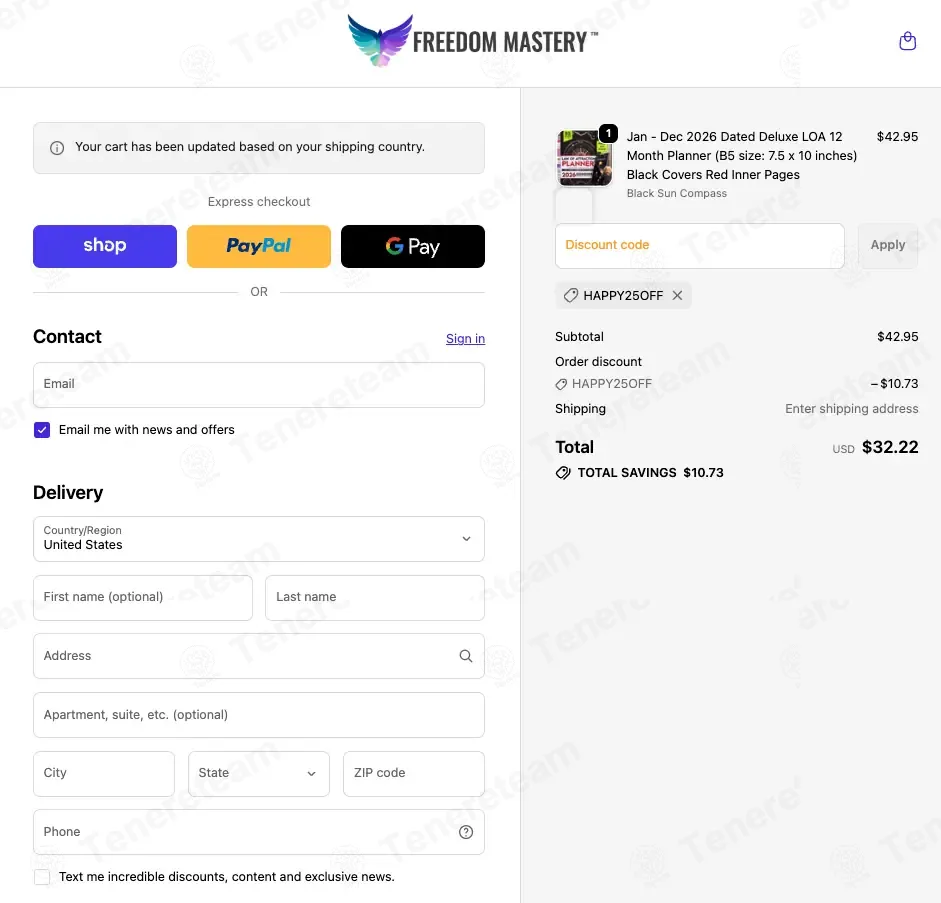Follow the Sign in link
941x903 pixels.
[x=465, y=339]
